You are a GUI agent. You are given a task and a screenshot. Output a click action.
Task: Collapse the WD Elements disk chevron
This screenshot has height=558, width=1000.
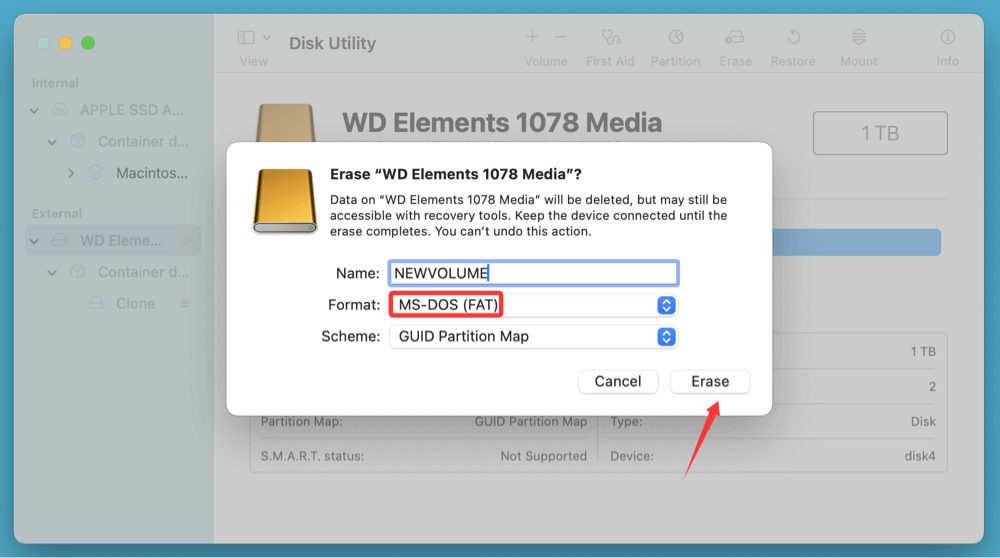pyautogui.click(x=34, y=241)
